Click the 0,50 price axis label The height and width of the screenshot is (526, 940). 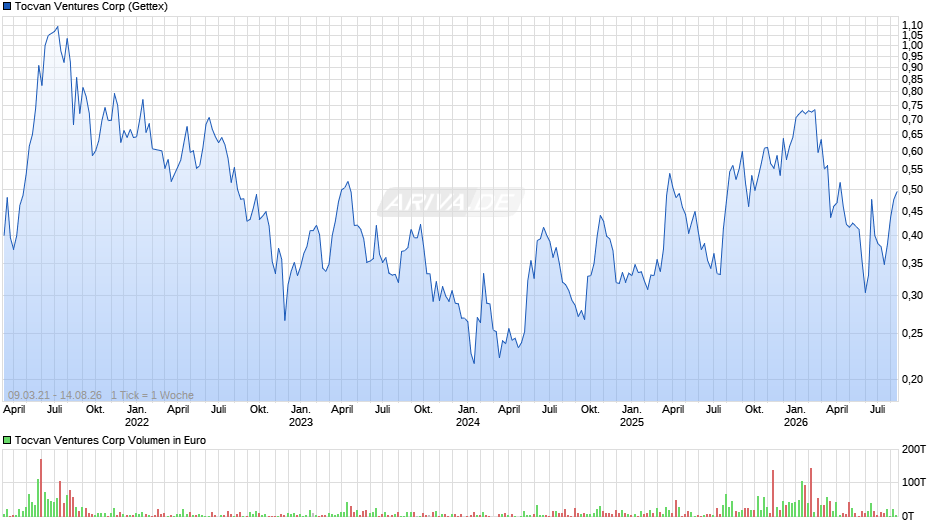[912, 190]
